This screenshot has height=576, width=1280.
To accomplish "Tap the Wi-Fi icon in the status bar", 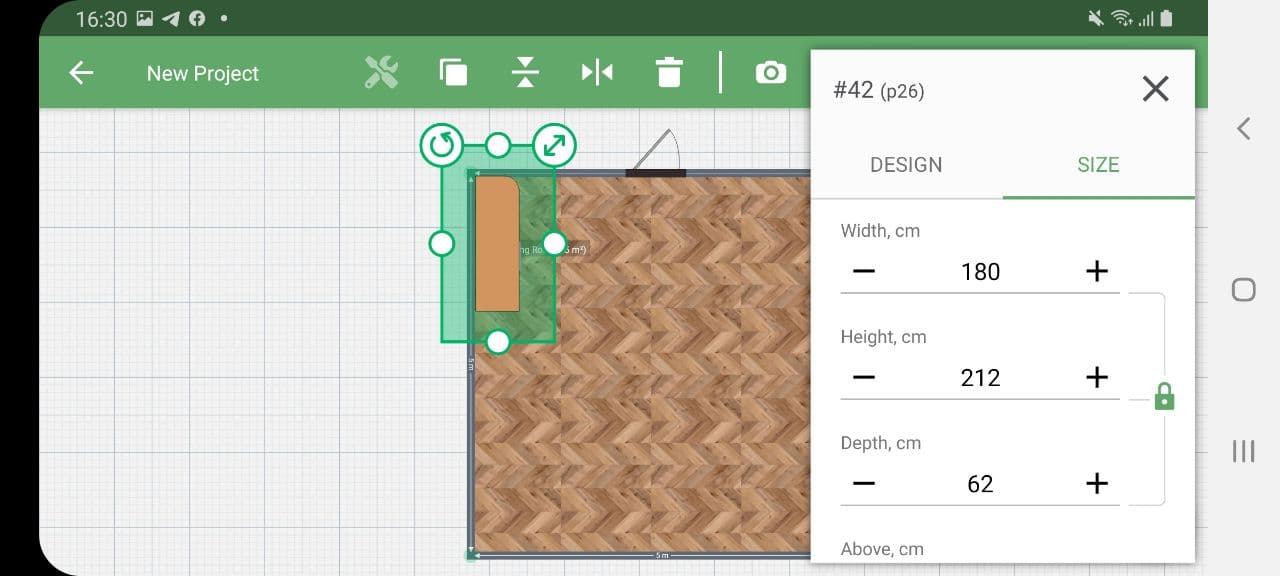I will tap(1121, 18).
